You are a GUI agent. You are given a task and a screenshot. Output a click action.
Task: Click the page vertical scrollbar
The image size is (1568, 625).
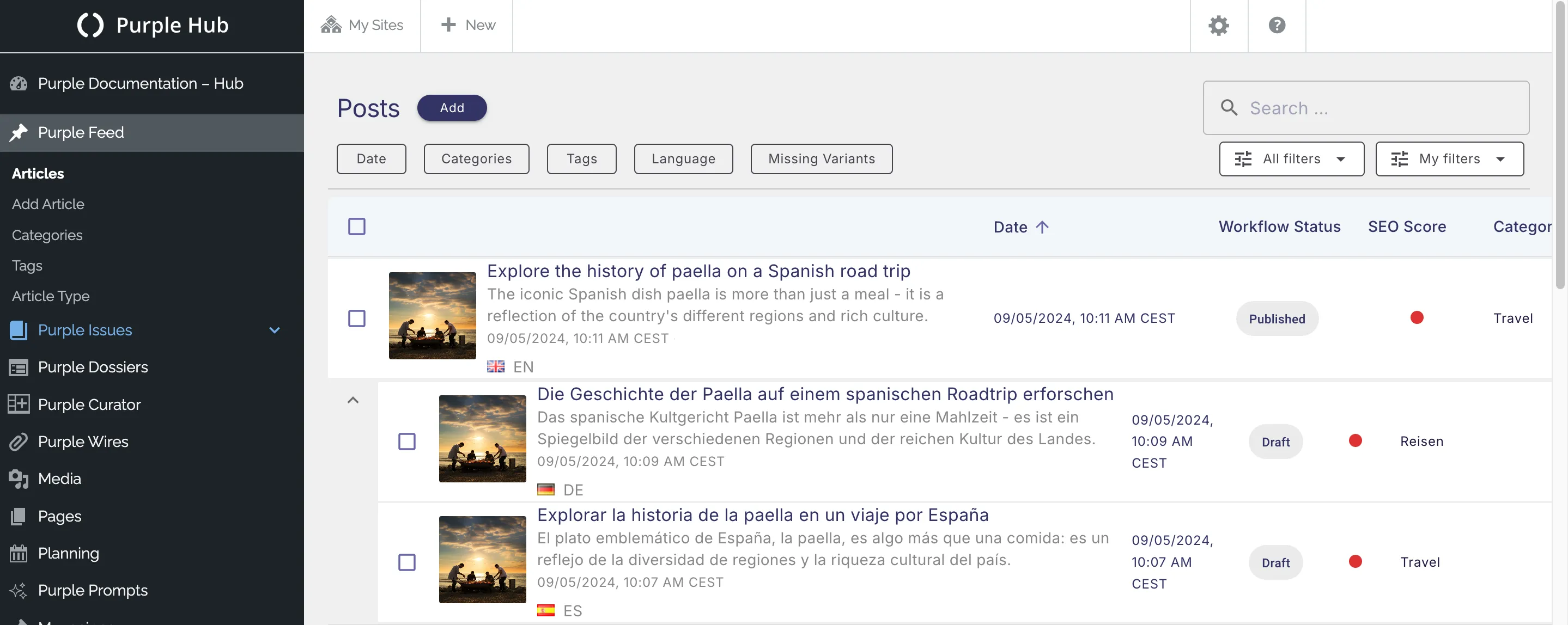tap(1560, 146)
